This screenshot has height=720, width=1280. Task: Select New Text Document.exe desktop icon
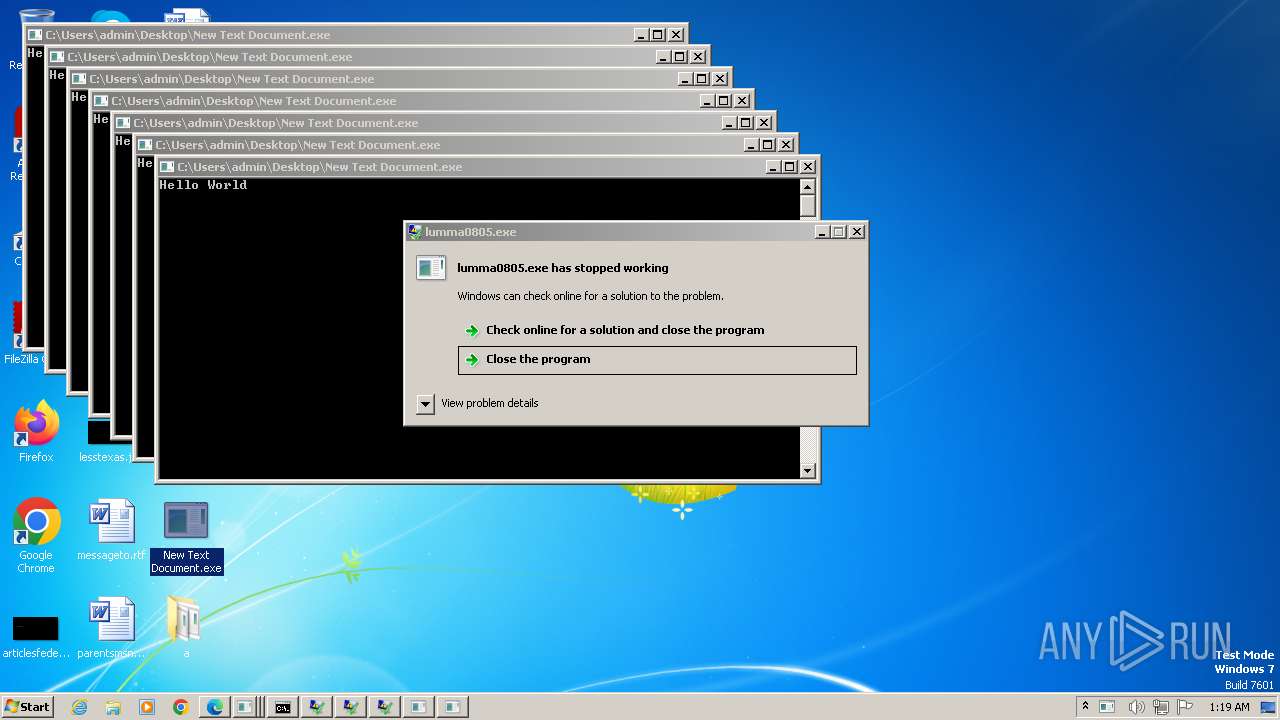(186, 538)
